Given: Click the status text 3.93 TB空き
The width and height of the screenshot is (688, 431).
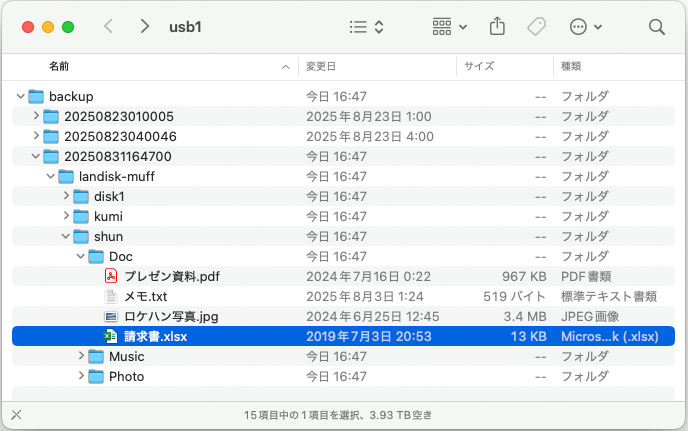Looking at the screenshot, I should [401, 415].
